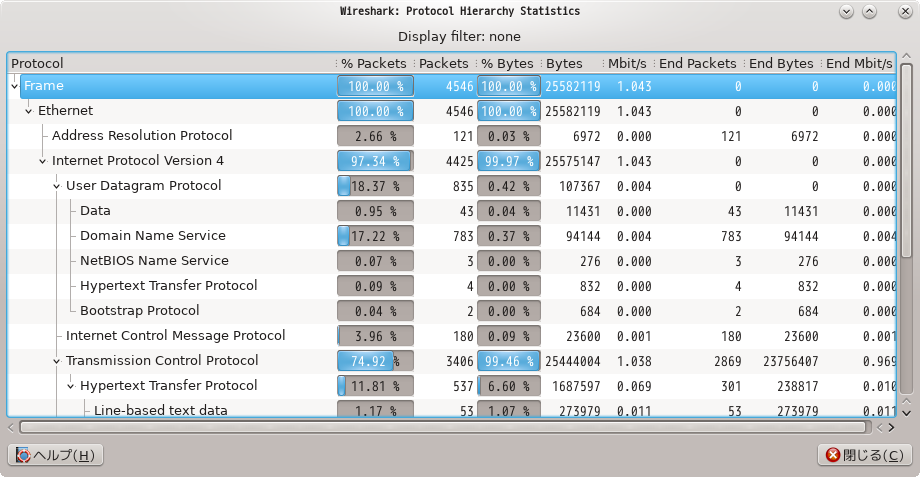This screenshot has height=477, width=920.
Task: Click the 74.92 % packets bar for TCP
Action: pyautogui.click(x=376, y=361)
